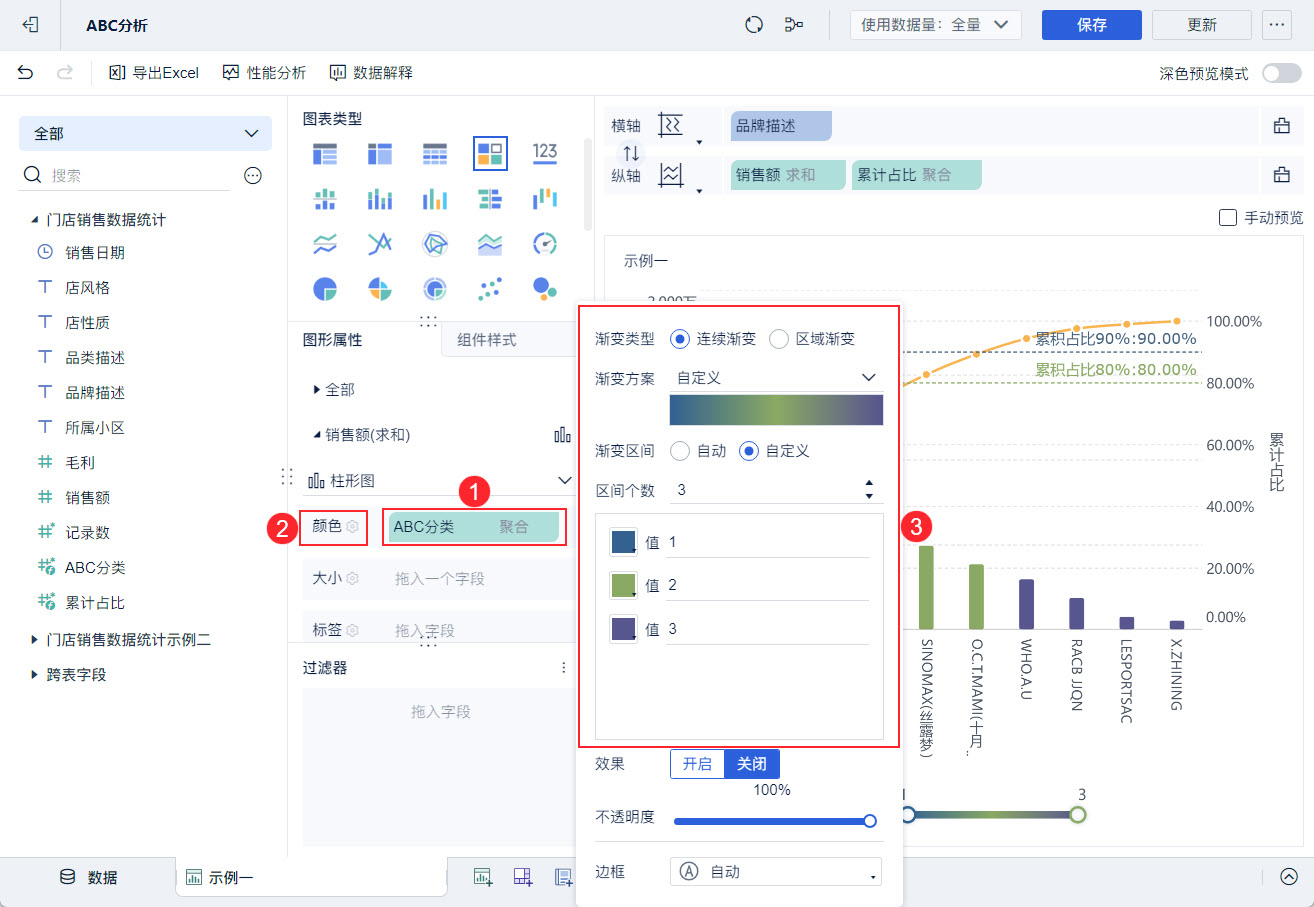Screen dimensions: 1314x907
Task: Click the back/exit icon beside ABC分析
Action: tap(30, 25)
